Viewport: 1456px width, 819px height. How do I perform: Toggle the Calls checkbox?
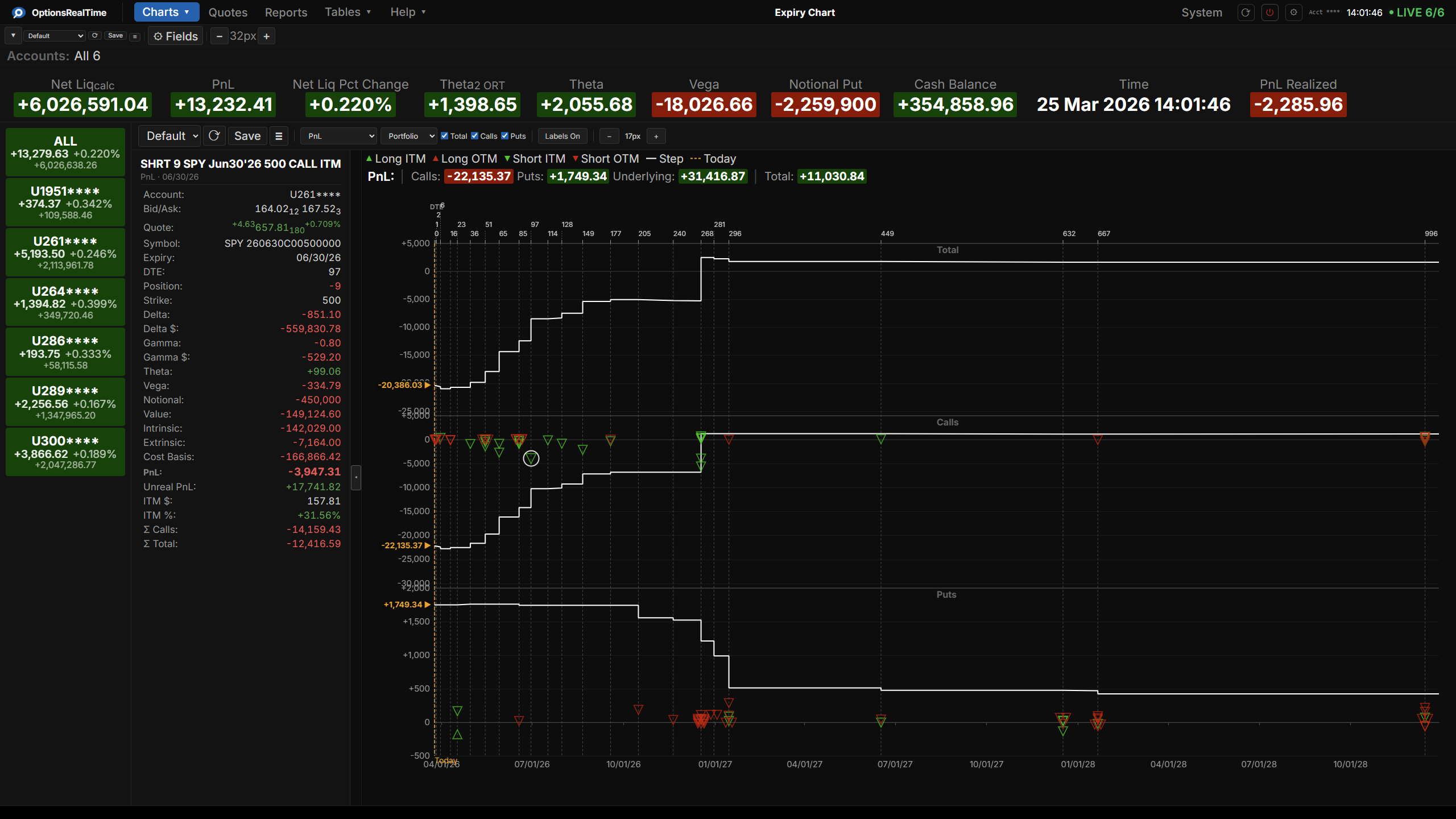tap(475, 136)
